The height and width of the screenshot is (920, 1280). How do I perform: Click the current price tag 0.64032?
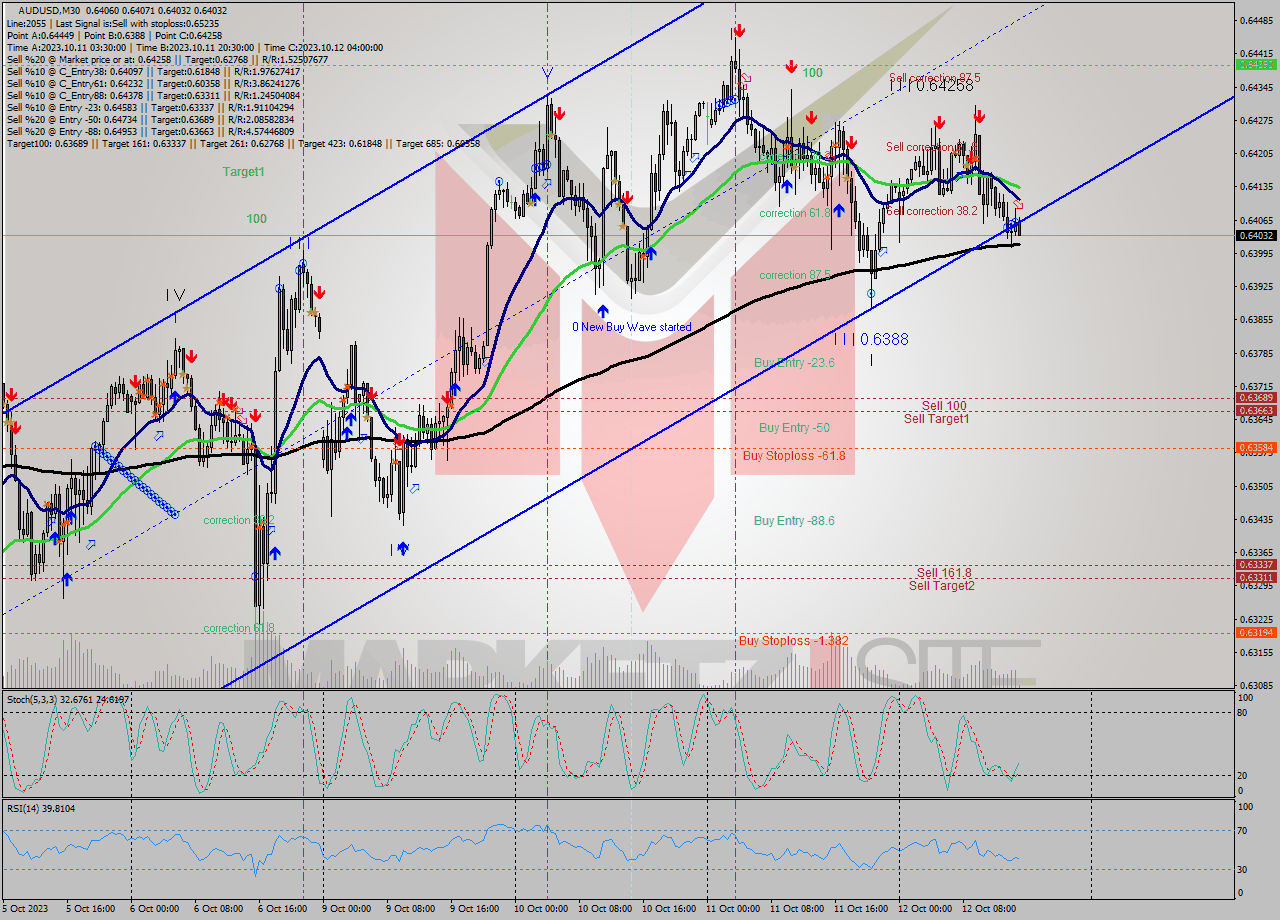click(x=1257, y=235)
